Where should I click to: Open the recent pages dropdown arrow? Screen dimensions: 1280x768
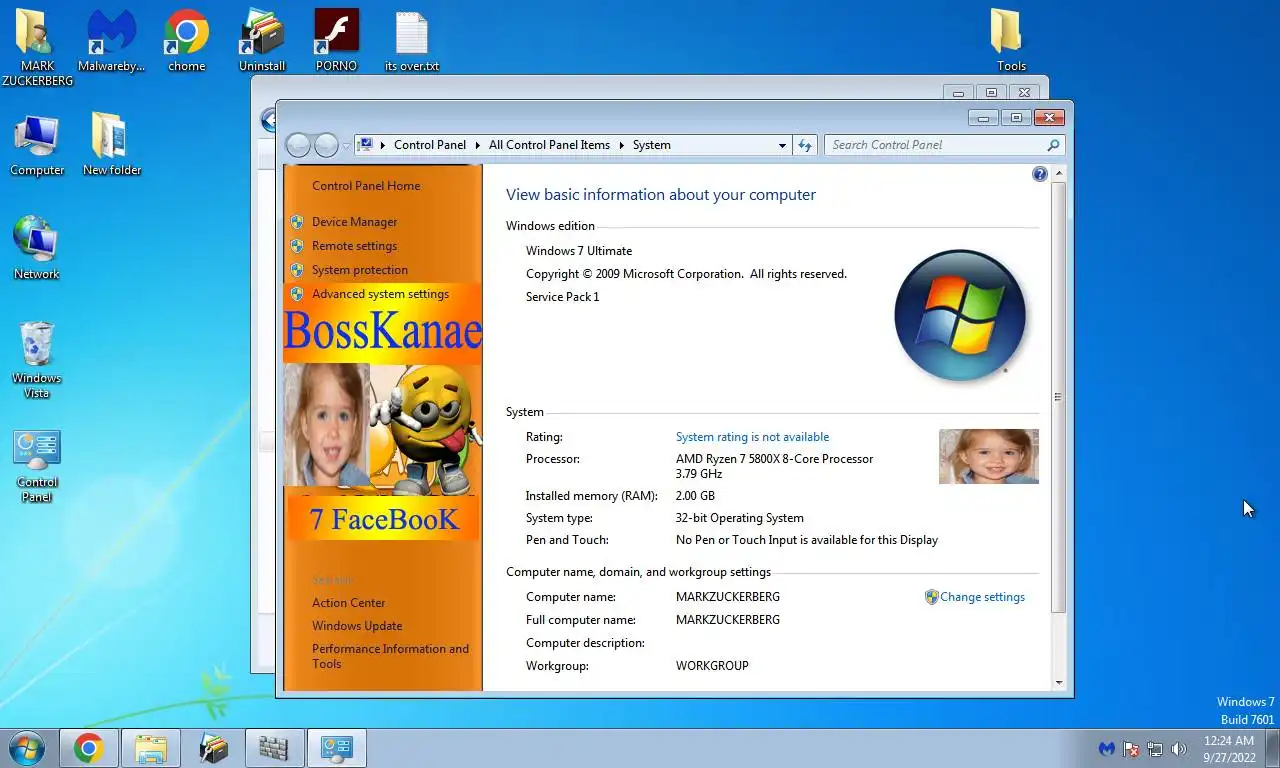pos(346,146)
